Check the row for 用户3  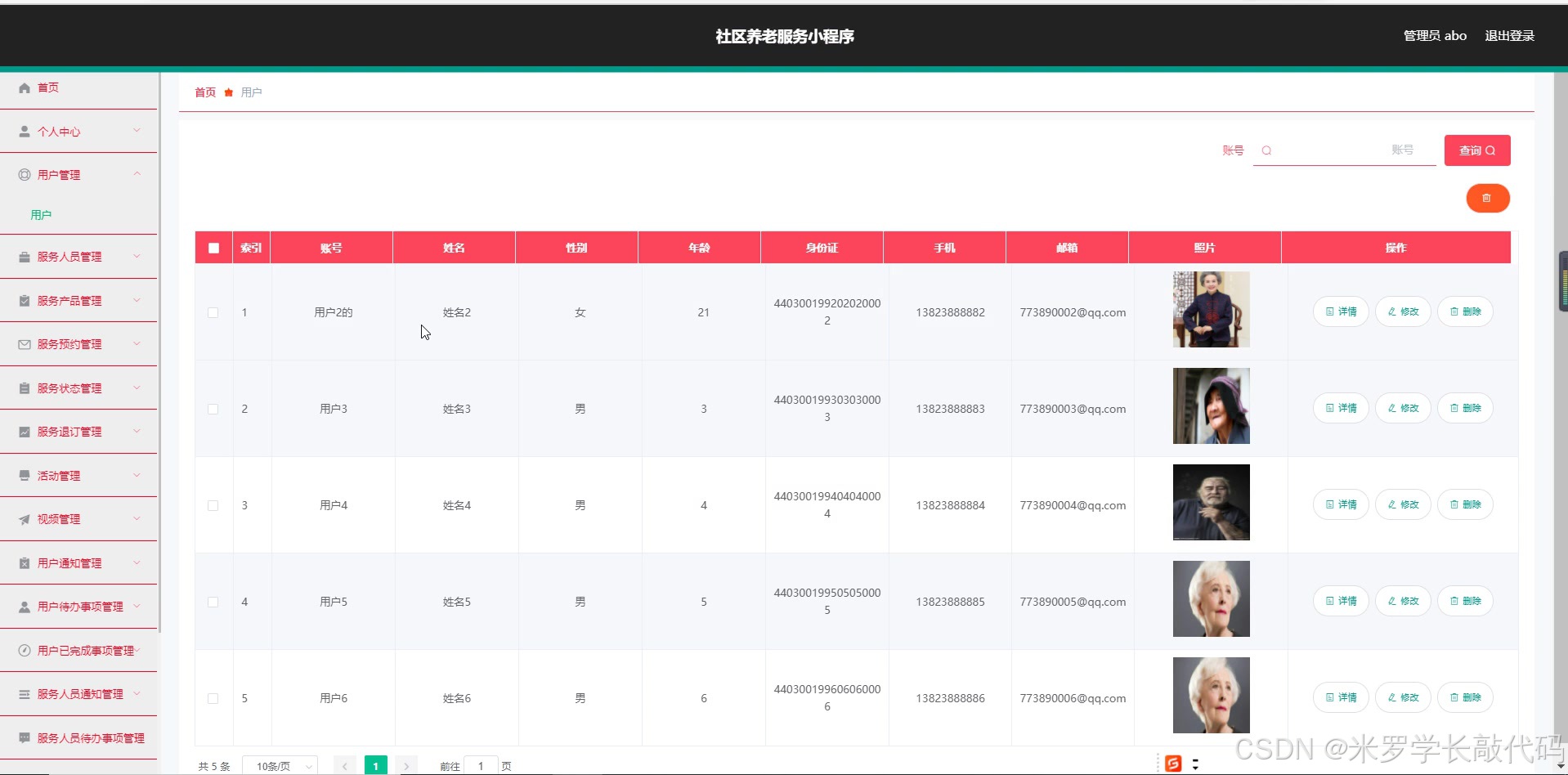pos(213,409)
